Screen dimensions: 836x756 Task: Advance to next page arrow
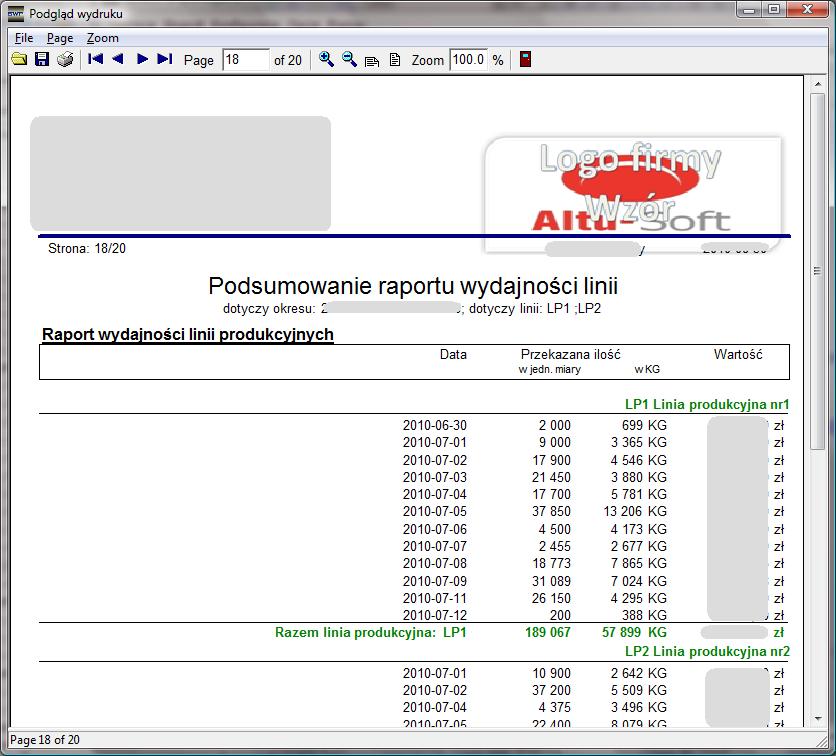click(142, 60)
